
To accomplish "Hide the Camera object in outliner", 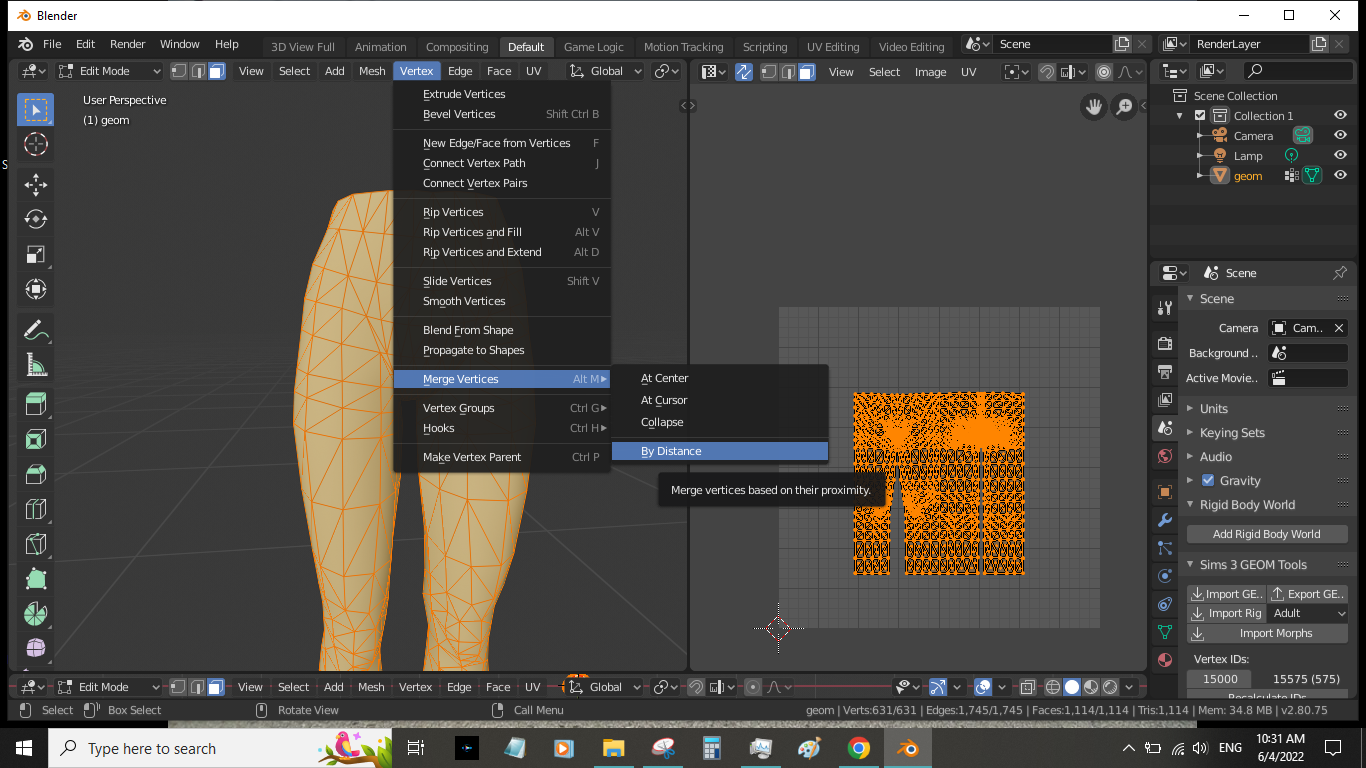I will pos(1340,136).
